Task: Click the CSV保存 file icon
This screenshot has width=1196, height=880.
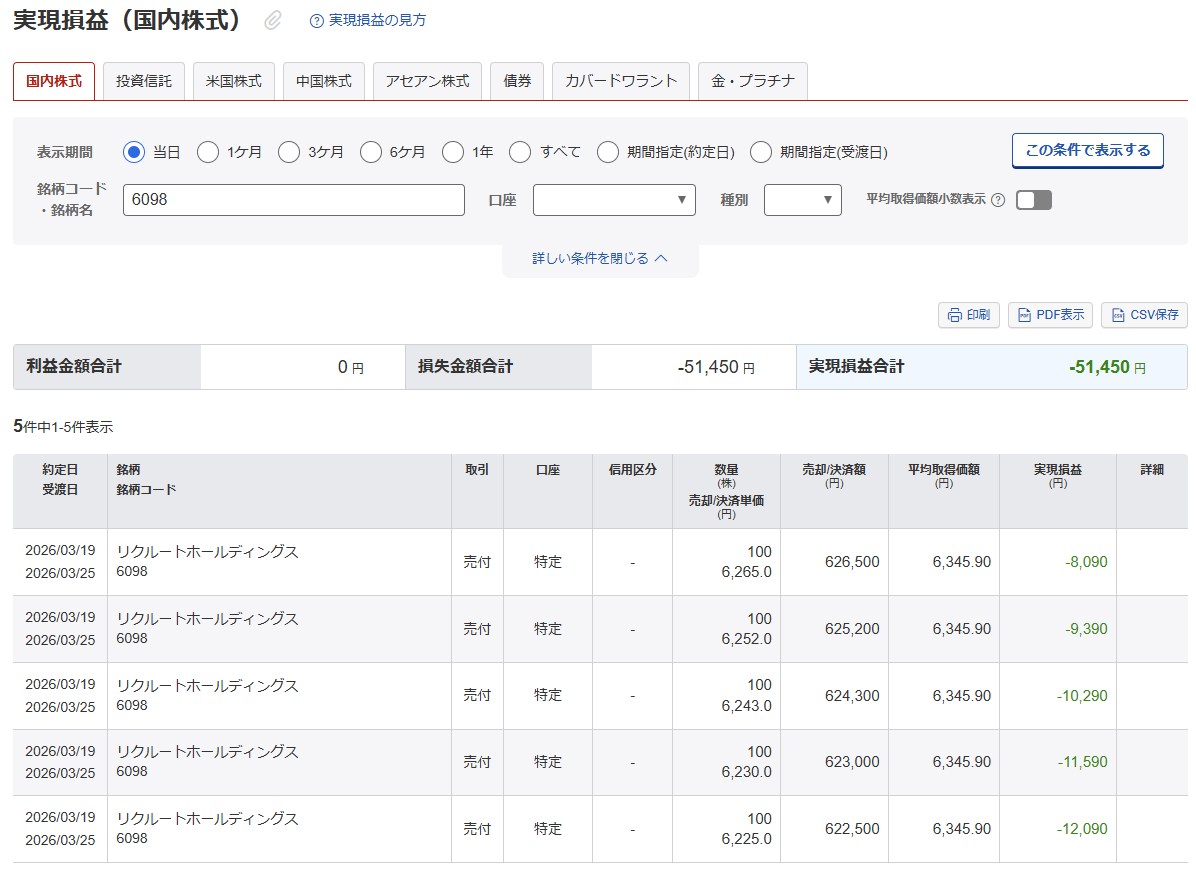Action: (x=1117, y=315)
